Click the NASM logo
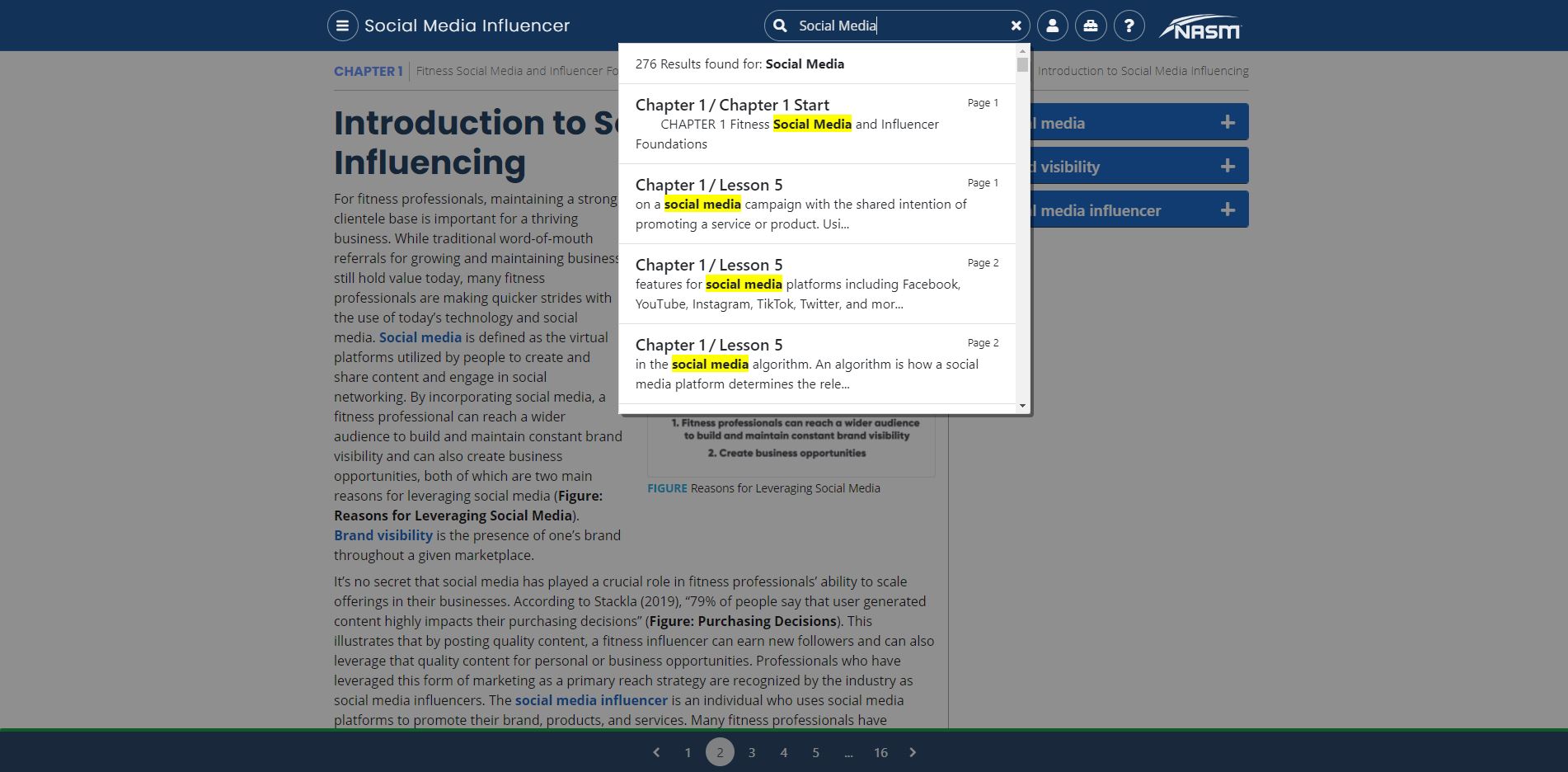This screenshot has height=772, width=1568. pyautogui.click(x=1200, y=27)
